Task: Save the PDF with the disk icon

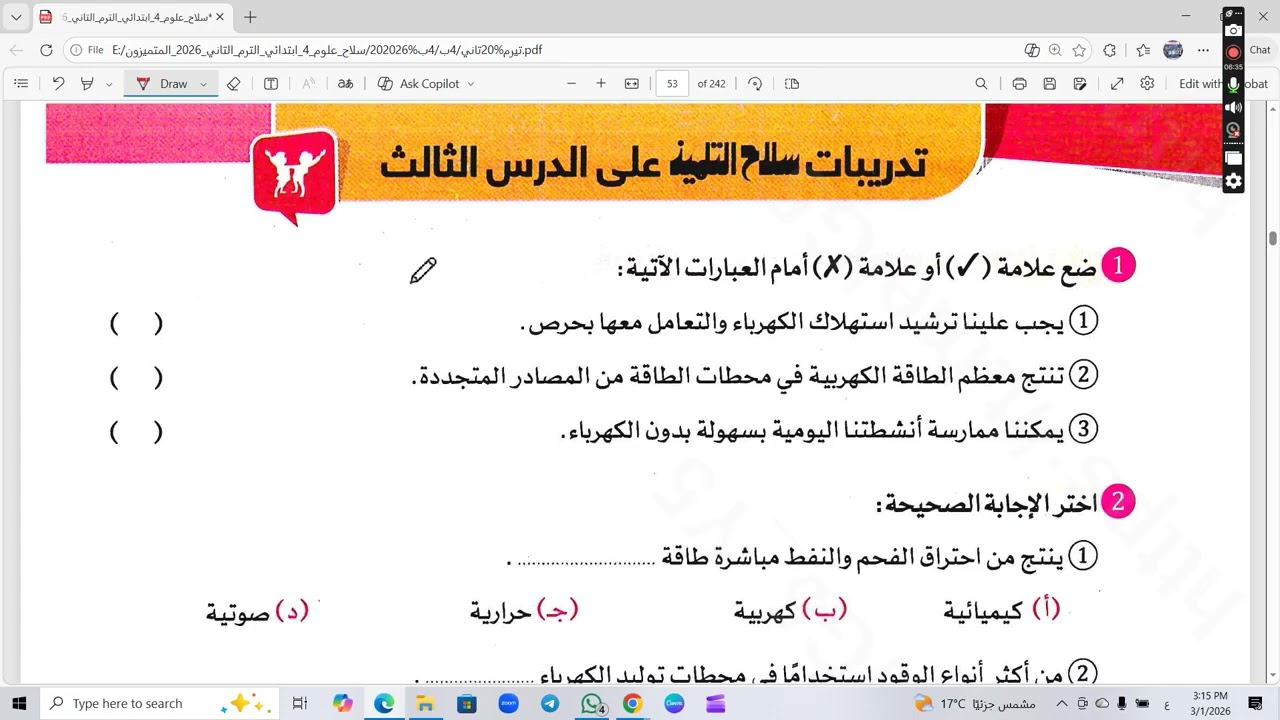Action: tap(1049, 84)
